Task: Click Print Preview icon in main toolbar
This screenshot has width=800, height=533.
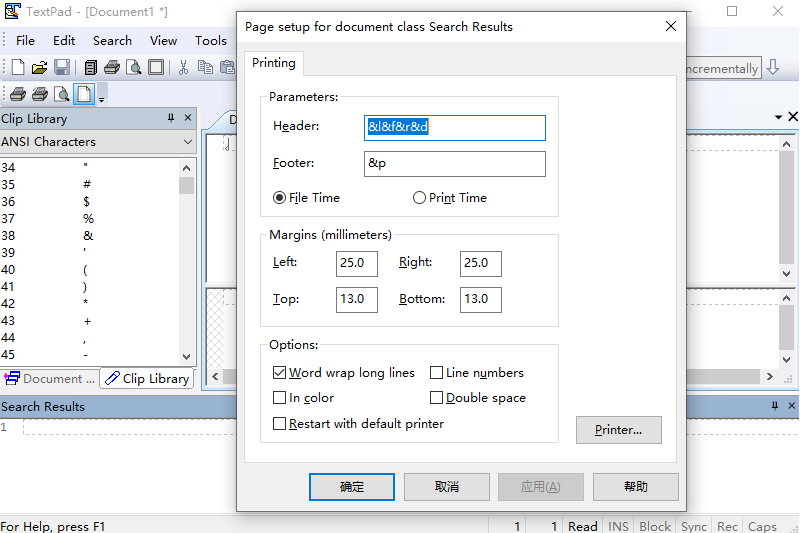Action: (134, 68)
